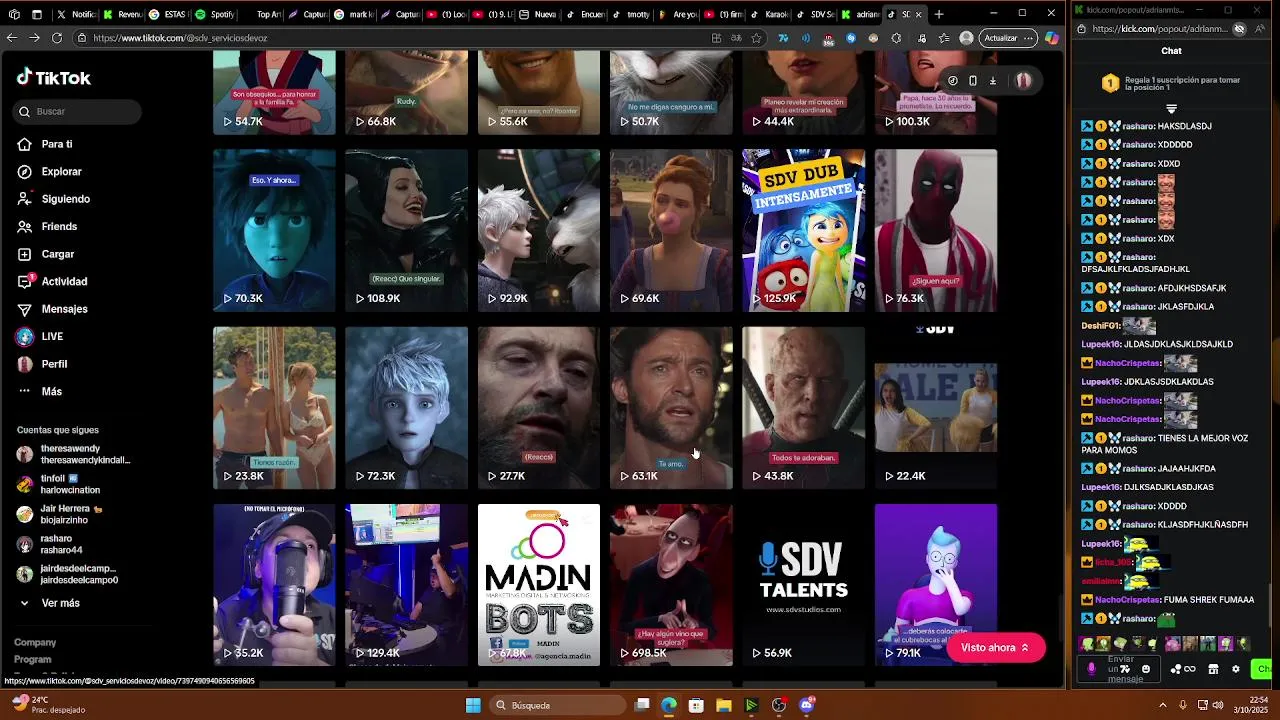Click the Kick chat microphone icon
This screenshot has height=720, width=1280.
pos(1091,669)
